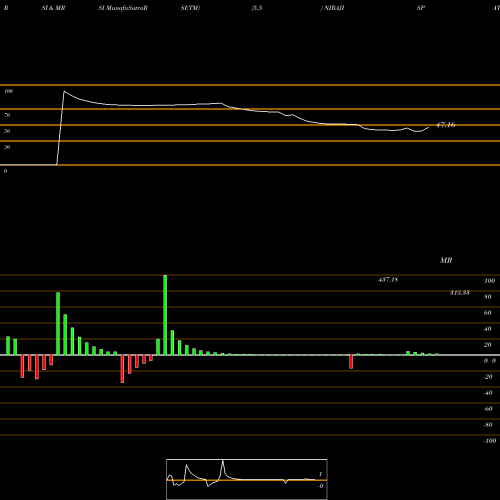Click the header parameter text (5,5

[x=257, y=8]
